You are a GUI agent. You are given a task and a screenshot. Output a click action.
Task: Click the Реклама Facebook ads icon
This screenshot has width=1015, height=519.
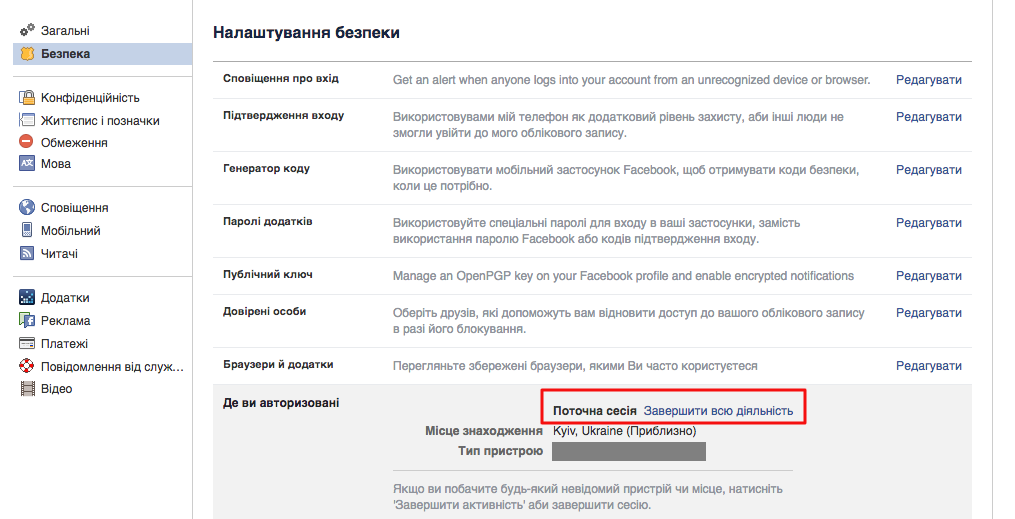click(27, 320)
